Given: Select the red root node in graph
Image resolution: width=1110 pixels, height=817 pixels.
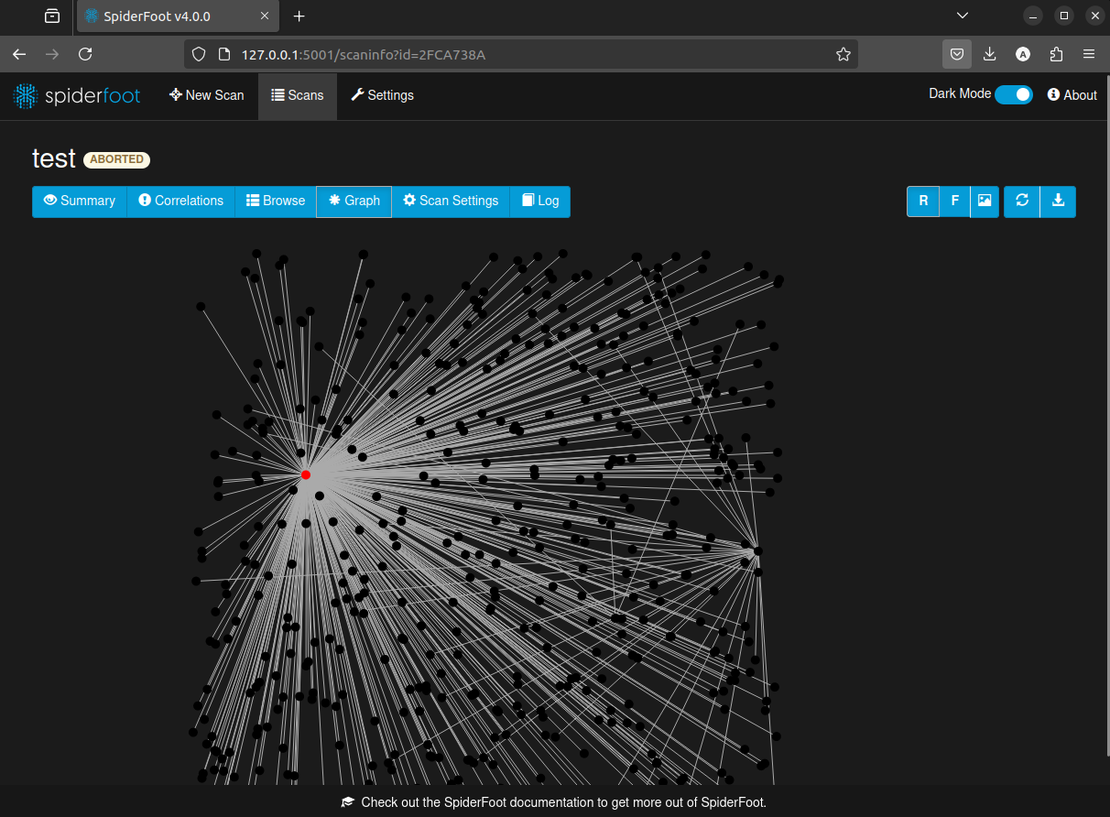Looking at the screenshot, I should (x=306, y=475).
